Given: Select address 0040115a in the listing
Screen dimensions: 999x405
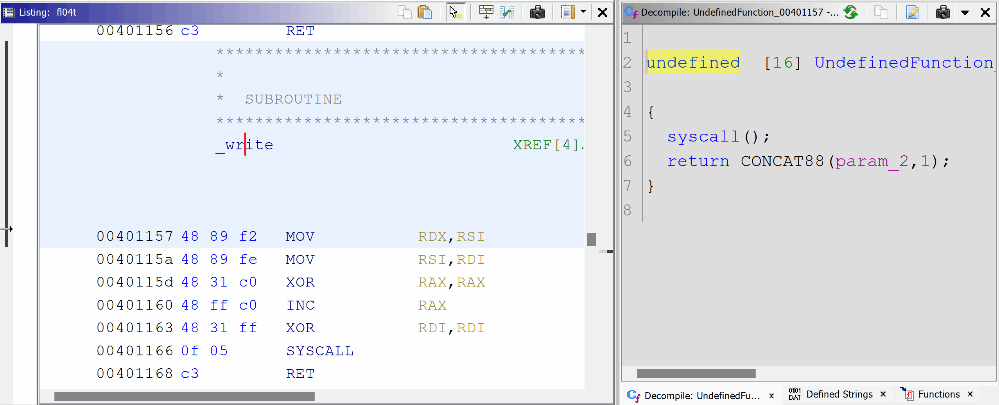Looking at the screenshot, I should click(134, 260).
